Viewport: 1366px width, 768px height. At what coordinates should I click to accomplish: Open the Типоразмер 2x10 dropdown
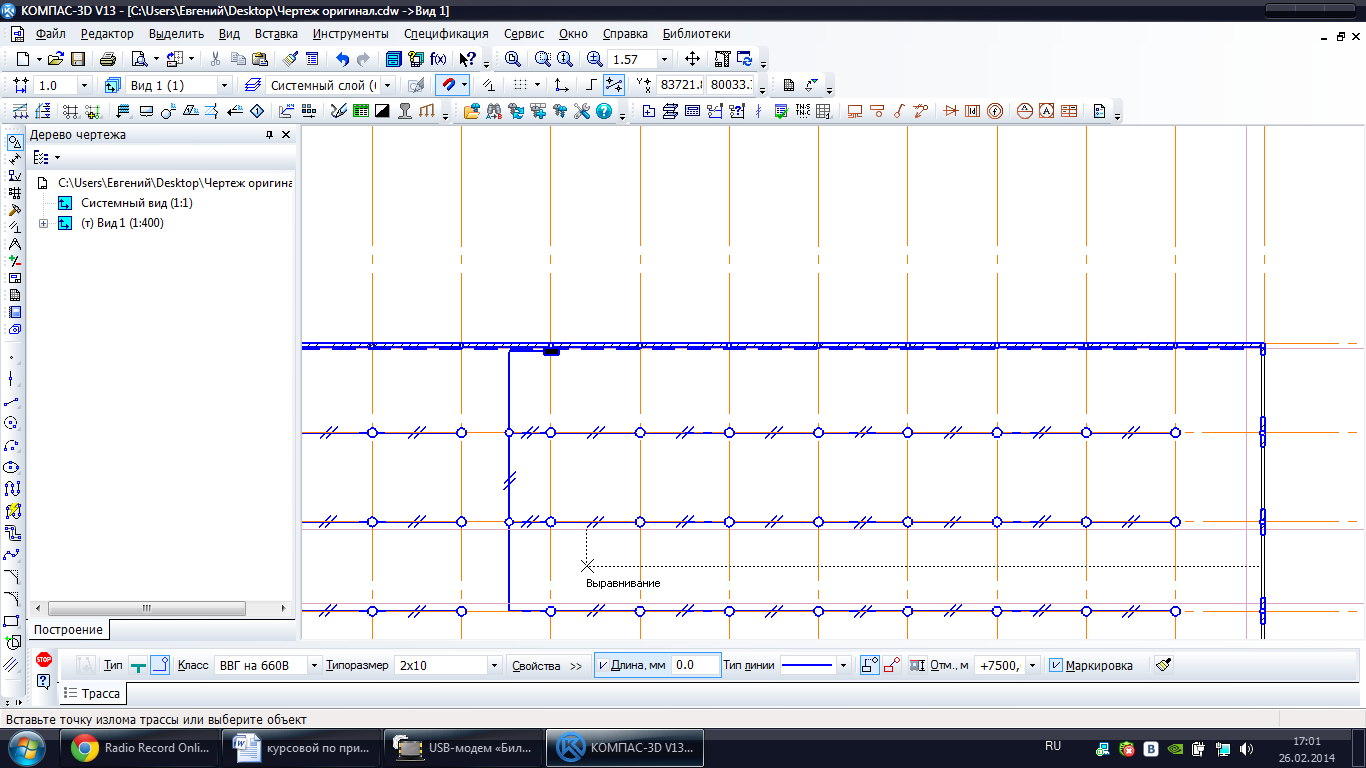tap(494, 665)
